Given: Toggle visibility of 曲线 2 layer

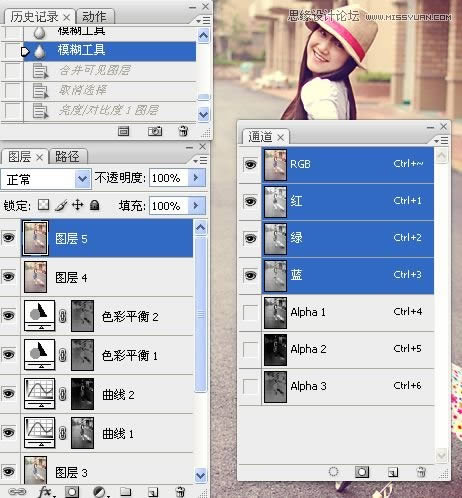Looking at the screenshot, I should (x=9, y=393).
